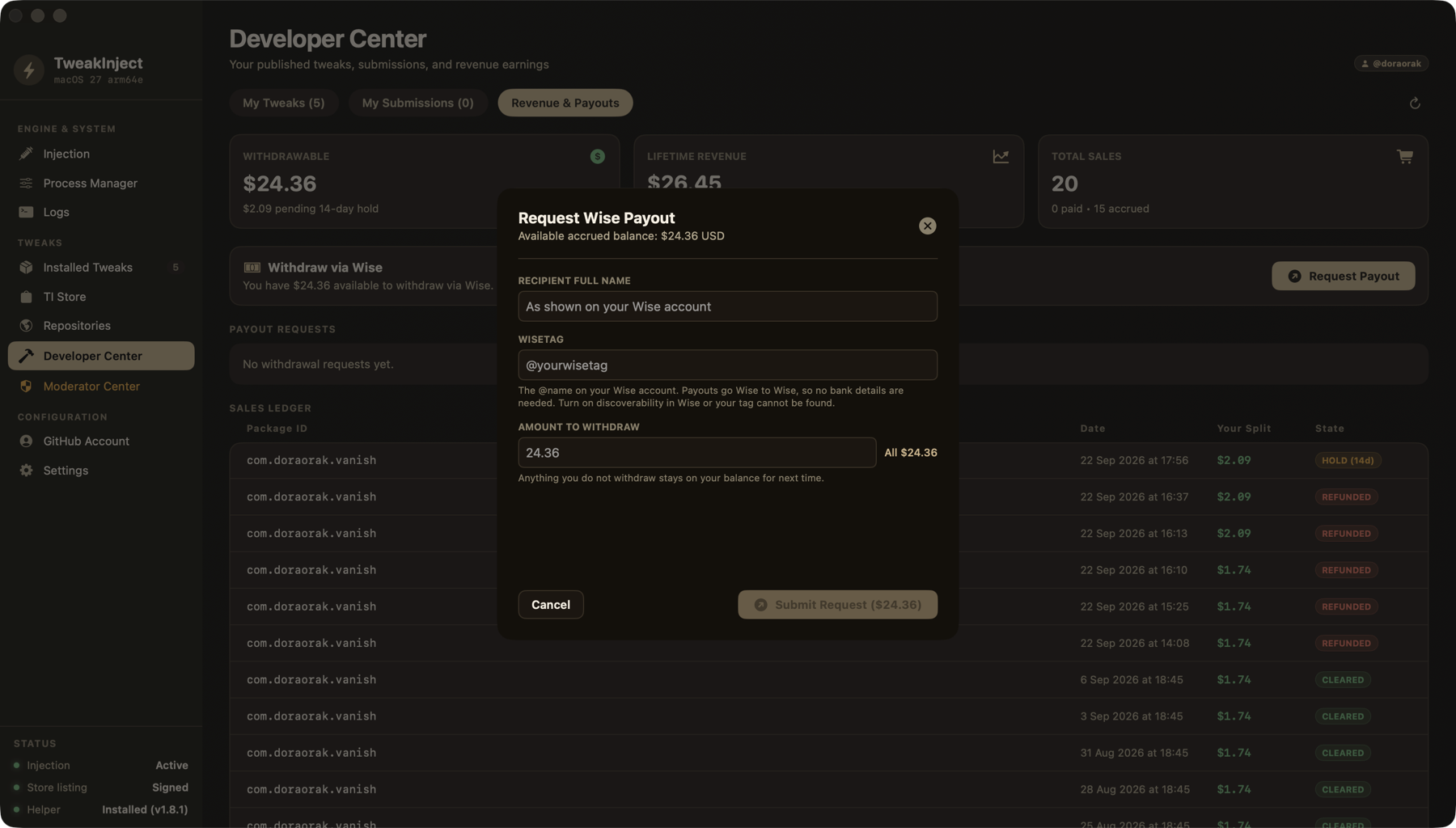1456x828 pixels.
Task: Click the Installed Tweaks box icon
Action: click(26, 267)
